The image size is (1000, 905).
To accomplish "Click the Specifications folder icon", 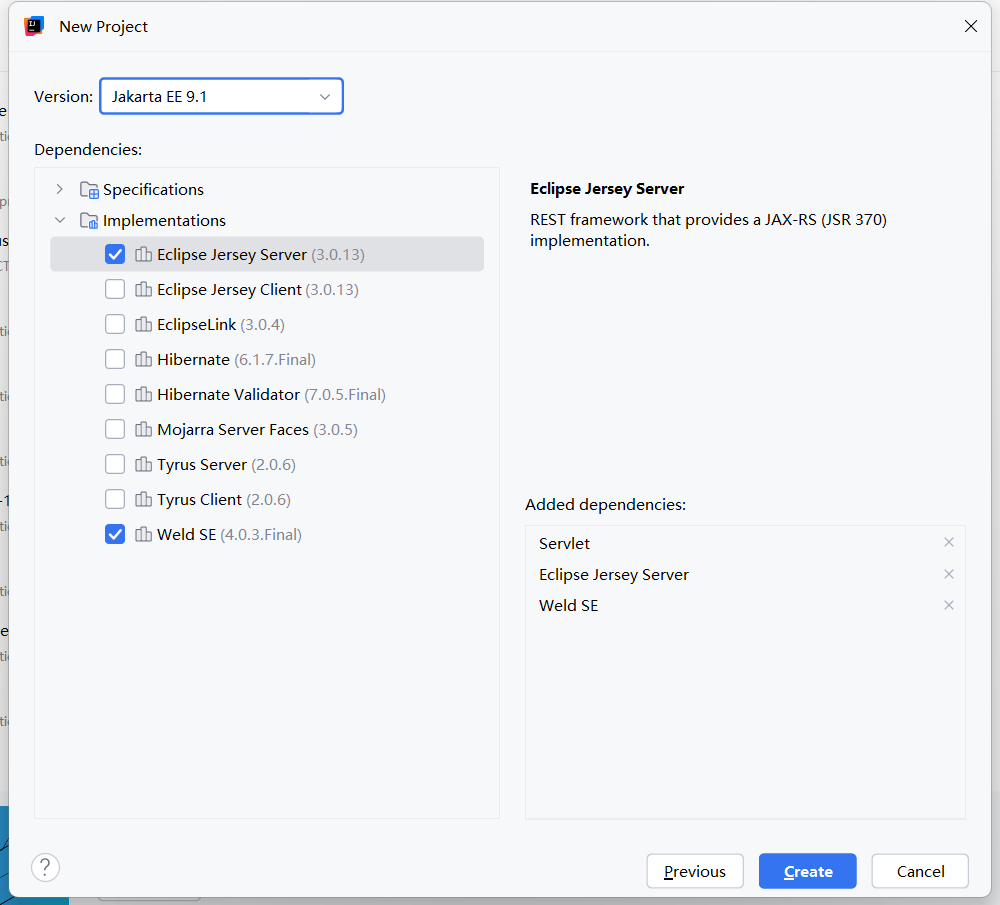I will tap(89, 190).
